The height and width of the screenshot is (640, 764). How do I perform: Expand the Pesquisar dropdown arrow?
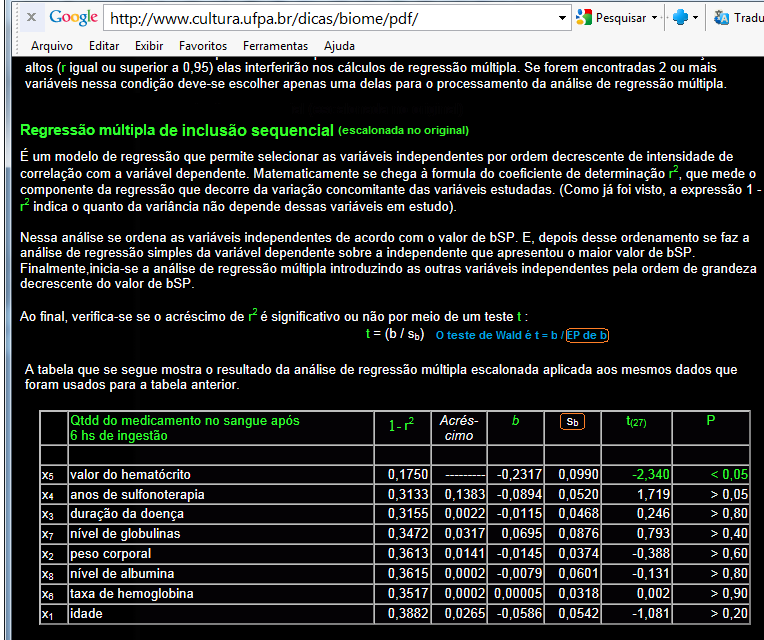(x=654, y=18)
